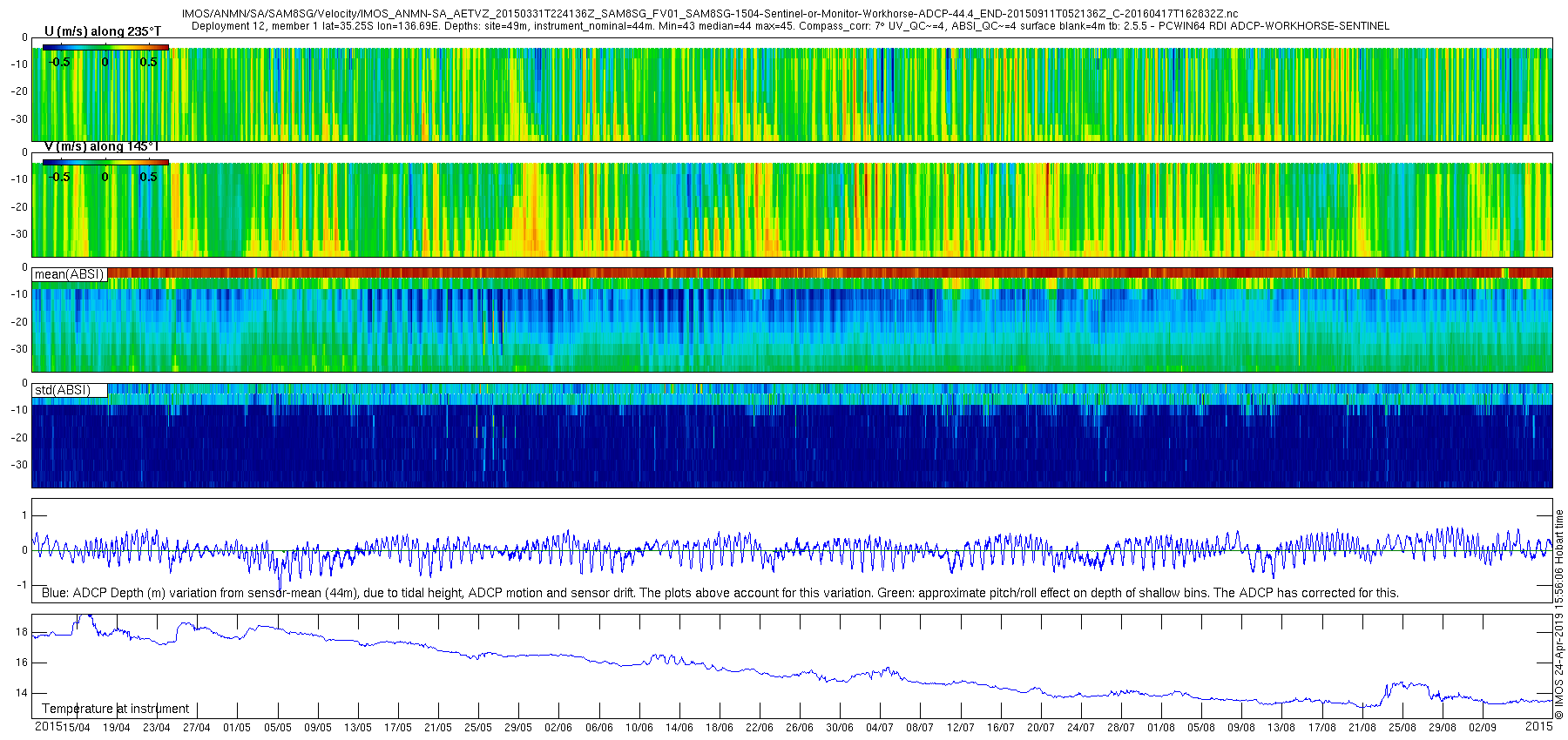Click the '29/05' date tick label
This screenshot has width=1568, height=740.
(x=518, y=728)
